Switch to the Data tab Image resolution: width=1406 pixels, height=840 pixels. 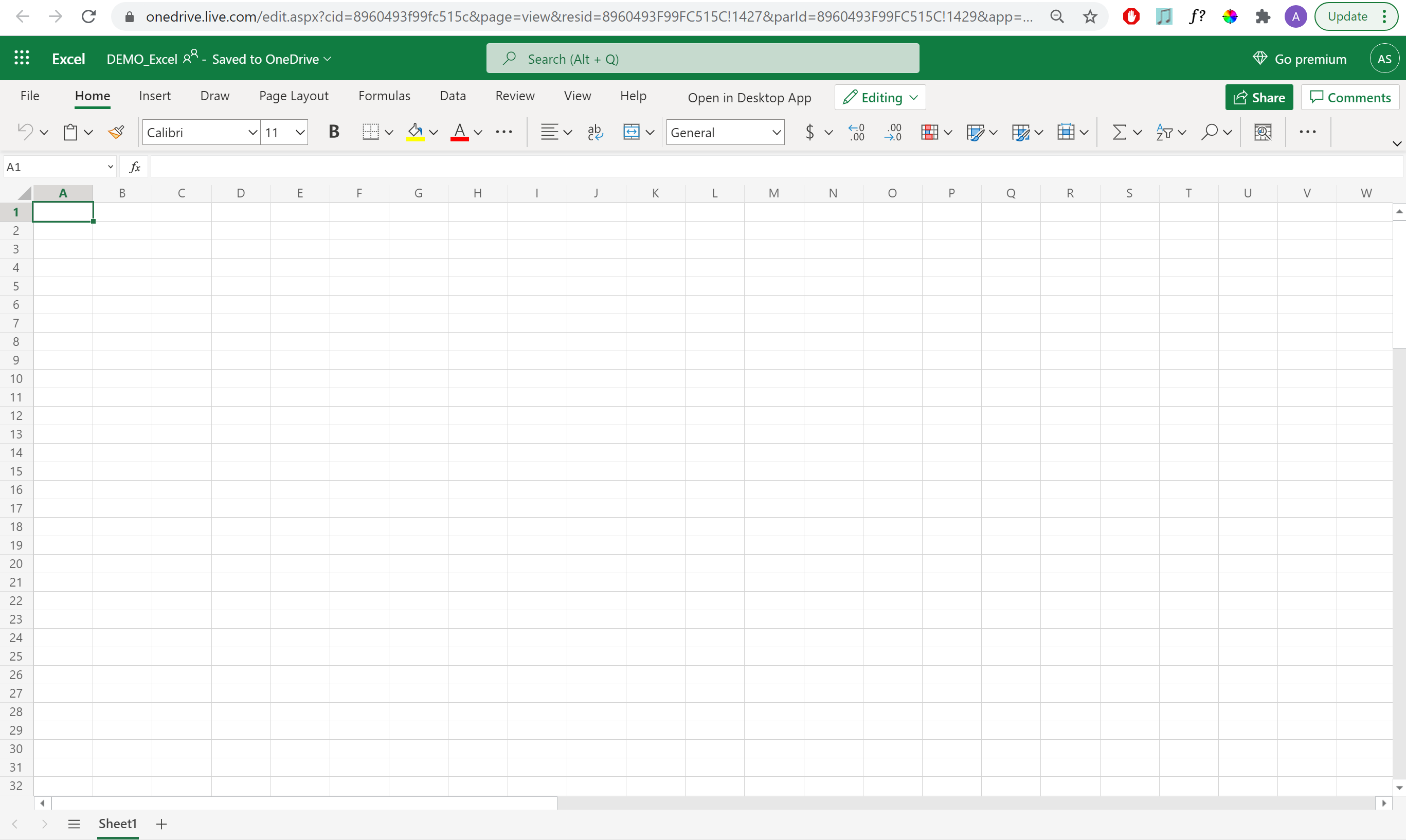coord(453,96)
